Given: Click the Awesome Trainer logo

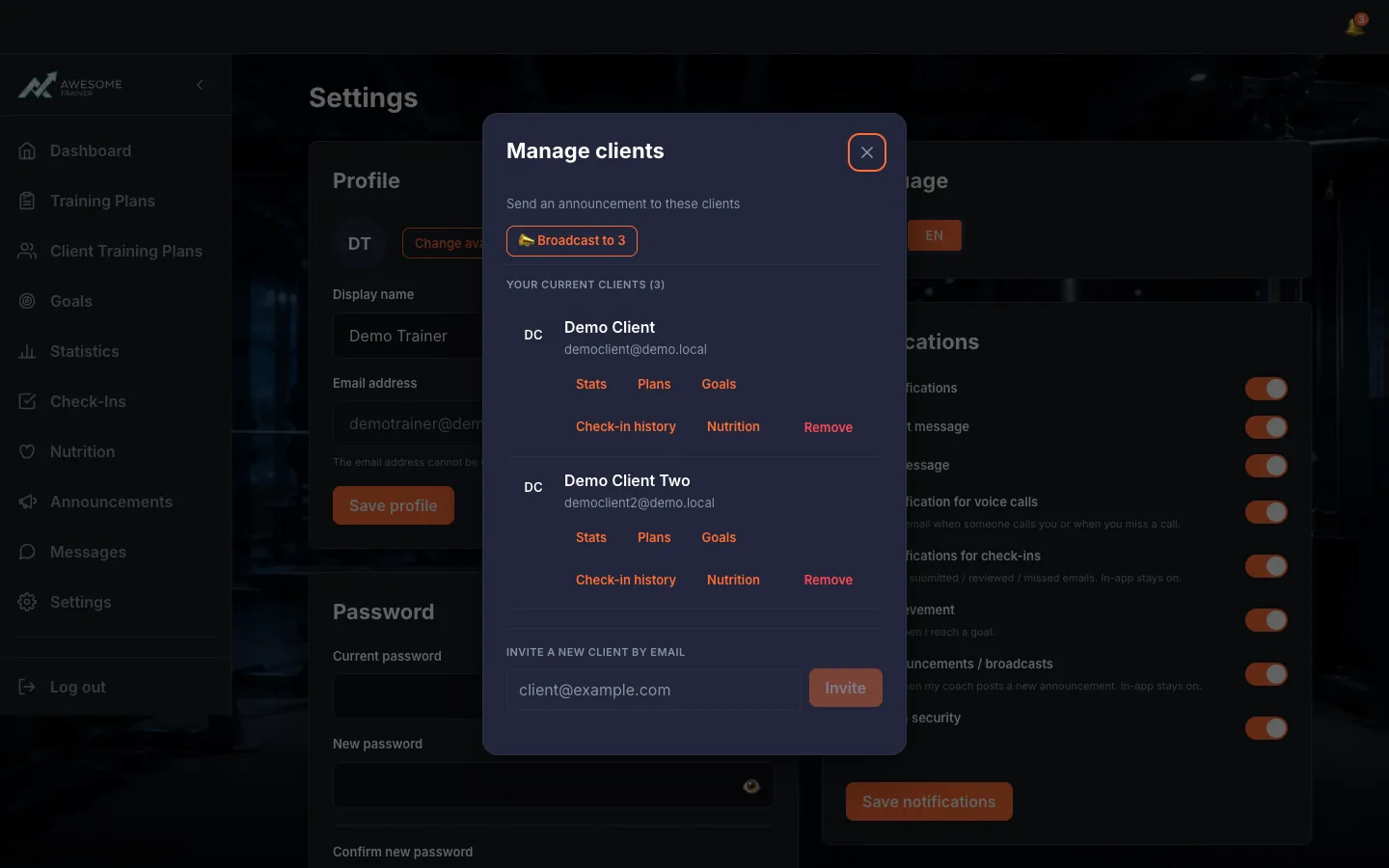Looking at the screenshot, I should 70,85.
